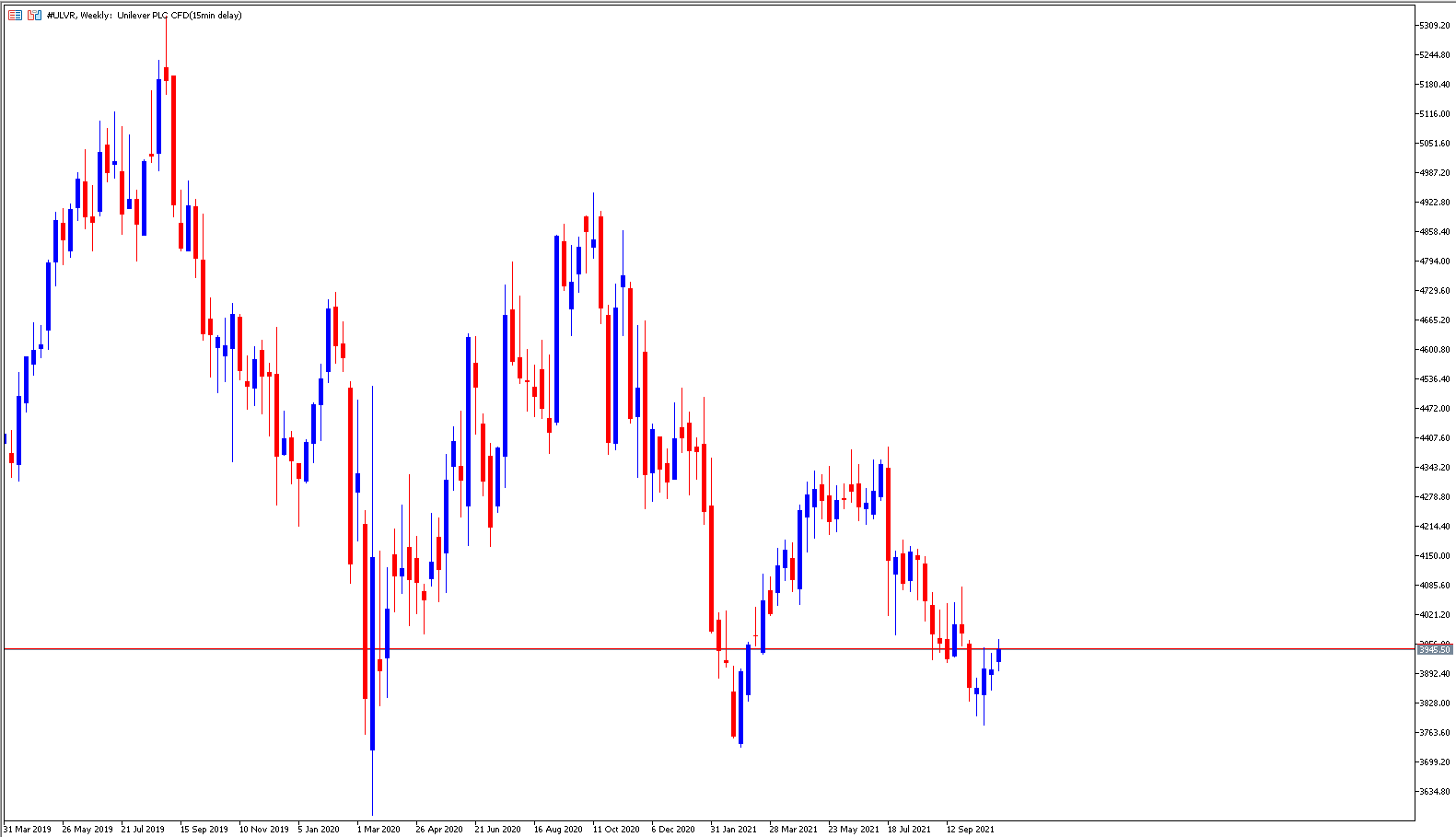The height and width of the screenshot is (837, 1456).
Task: Click the 4214.40 price scale label
Action: click(1435, 527)
